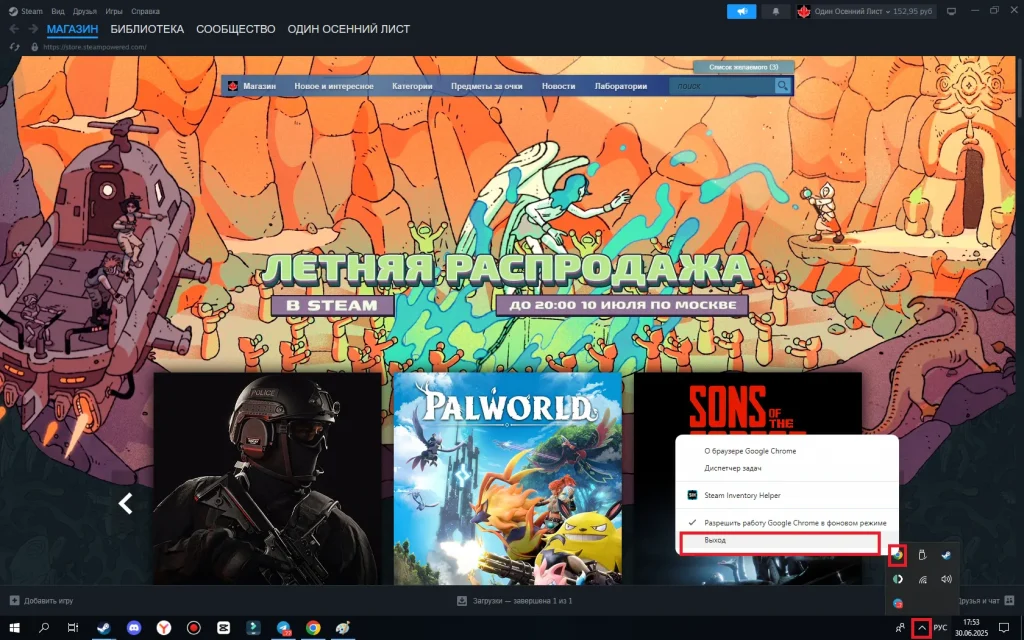Open the Вид menu
The image size is (1024, 640).
pos(58,11)
